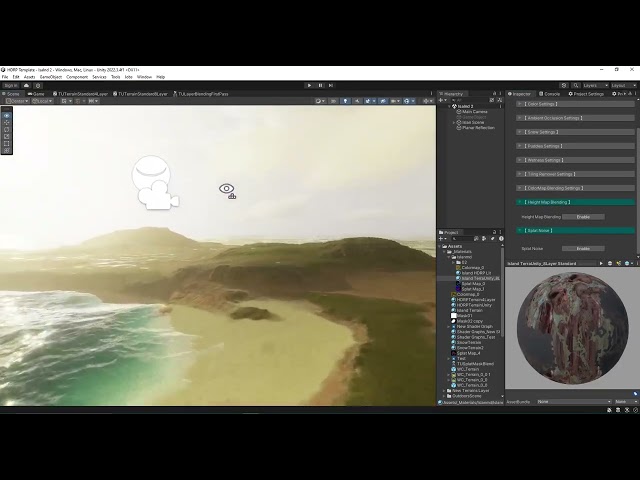Viewport: 640px width, 480px height.
Task: Open the Layers dropdown
Action: tap(596, 85)
